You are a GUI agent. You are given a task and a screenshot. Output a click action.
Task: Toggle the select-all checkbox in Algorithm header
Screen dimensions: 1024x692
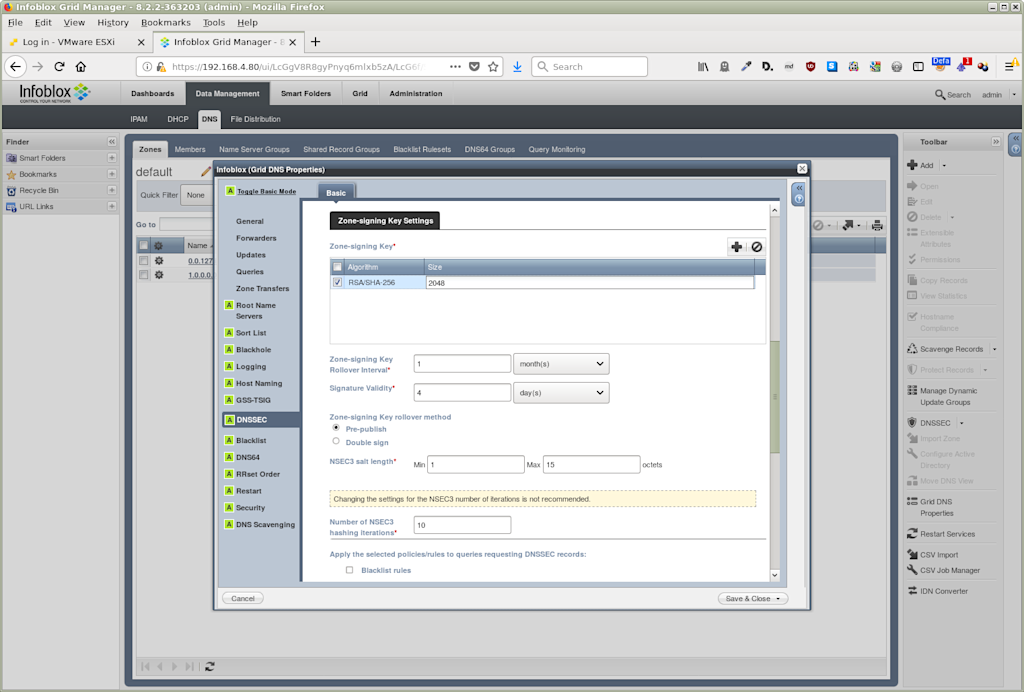(x=338, y=267)
